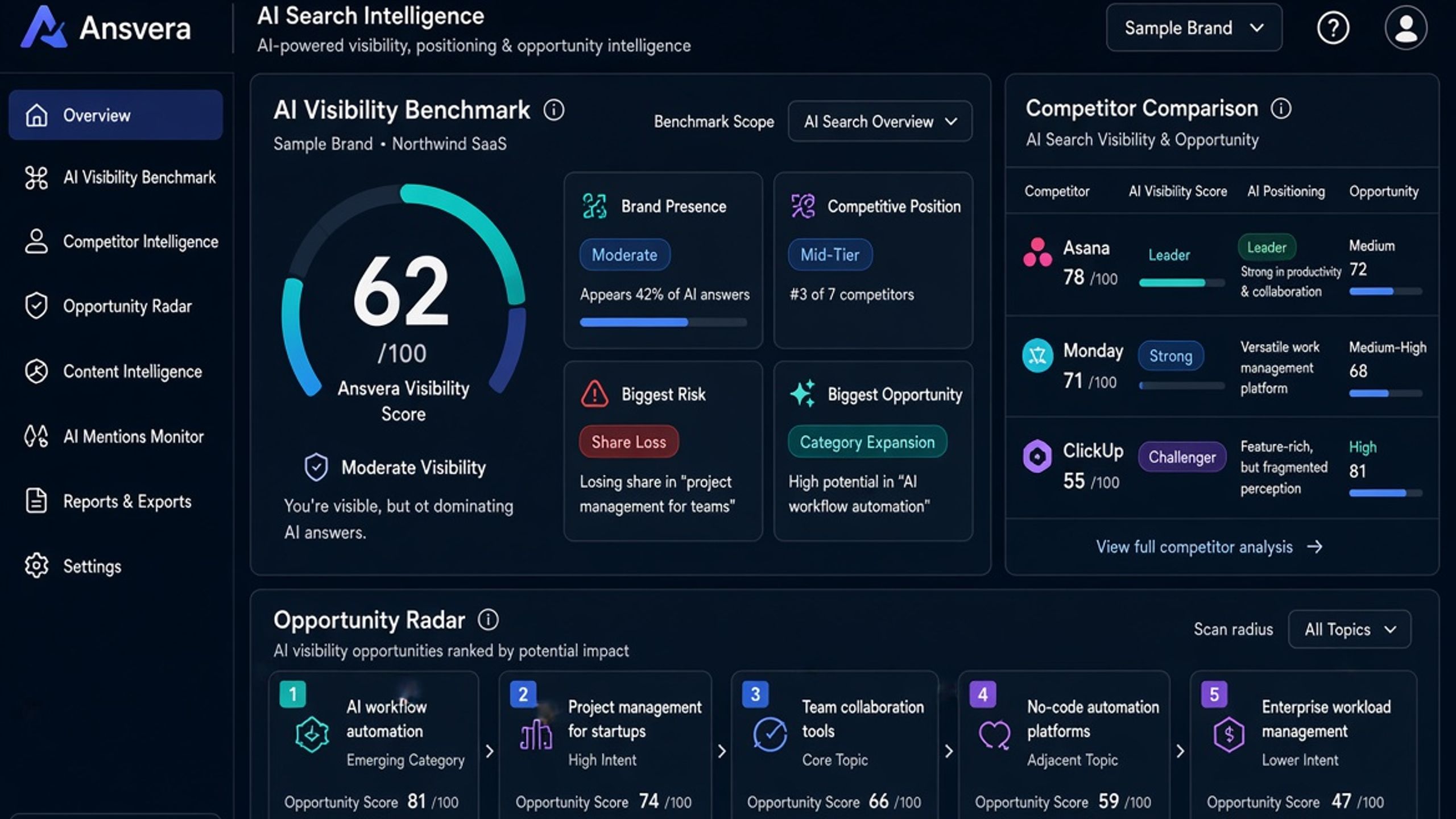The image size is (1456, 819).
Task: Open the Sample Brand dropdown
Action: [x=1194, y=27]
